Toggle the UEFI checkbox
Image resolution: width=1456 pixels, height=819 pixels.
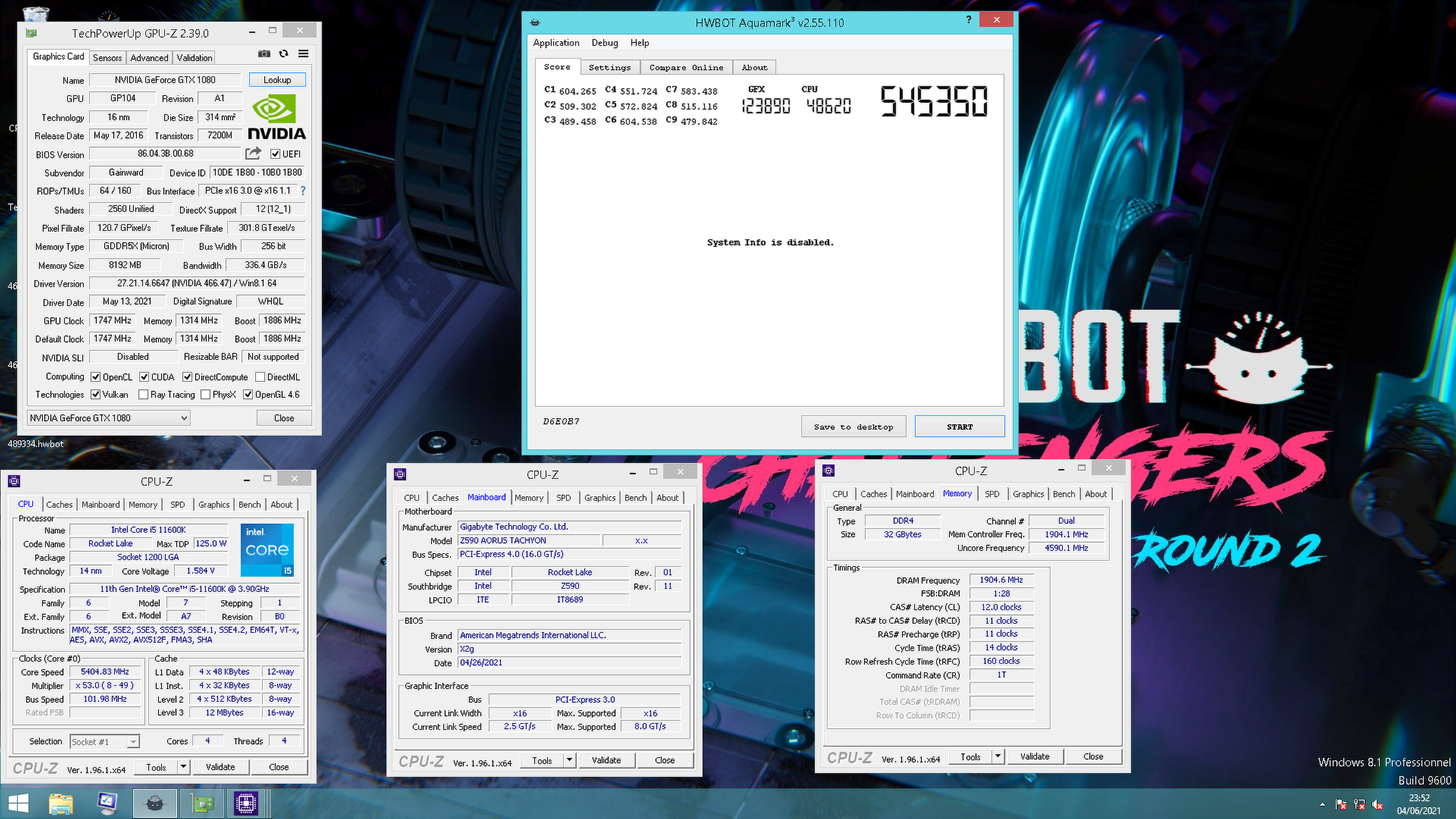coord(275,154)
